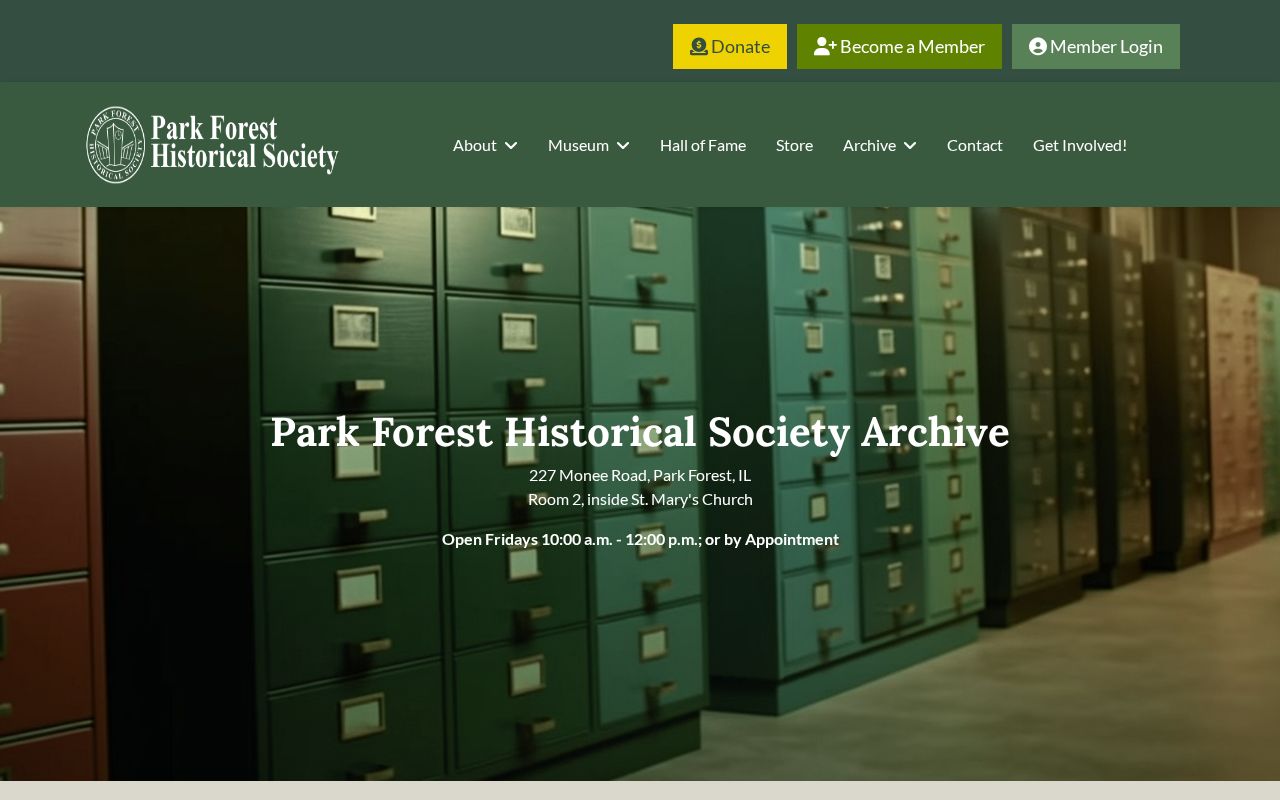Click the Museum menu label
The image size is (1280, 800).
click(x=578, y=145)
